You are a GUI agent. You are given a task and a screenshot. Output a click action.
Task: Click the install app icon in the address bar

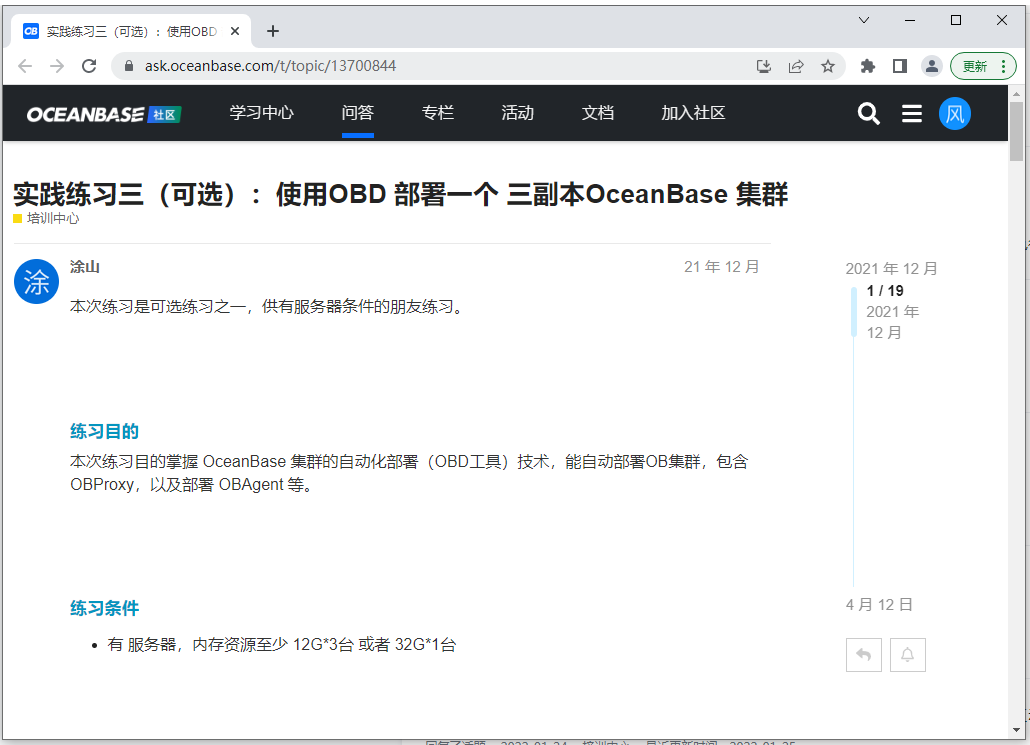763,66
